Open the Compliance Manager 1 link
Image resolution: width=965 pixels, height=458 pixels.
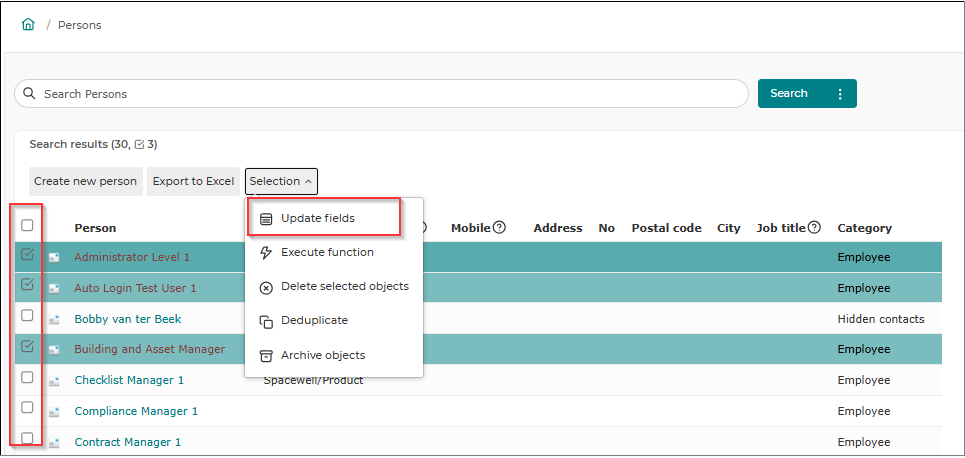click(x=136, y=411)
